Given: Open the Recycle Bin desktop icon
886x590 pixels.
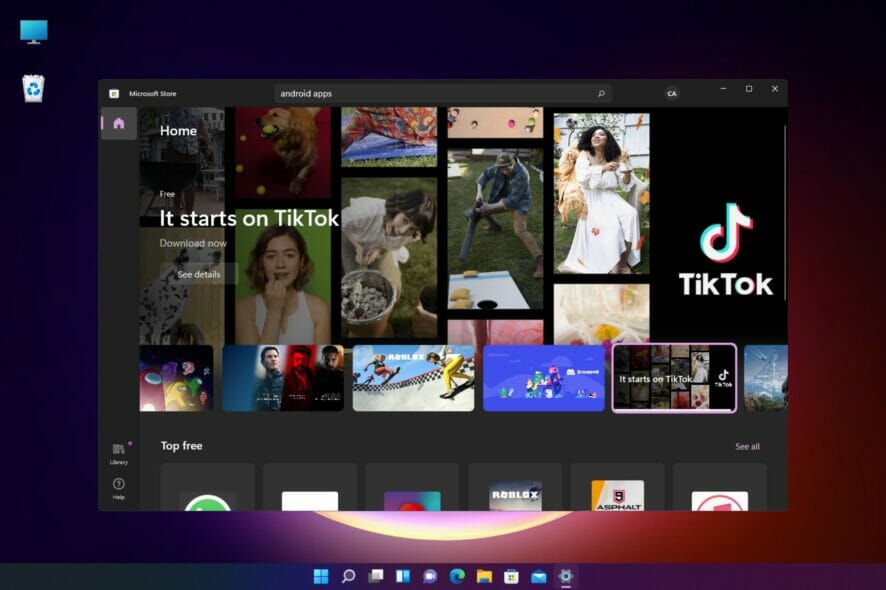Looking at the screenshot, I should 33,89.
